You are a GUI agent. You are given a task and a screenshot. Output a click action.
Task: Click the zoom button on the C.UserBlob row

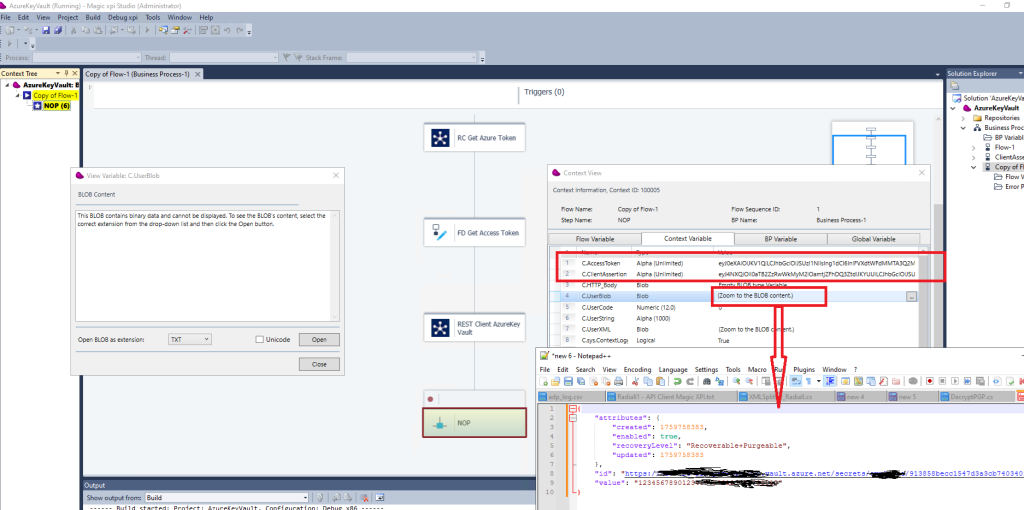click(x=911, y=297)
